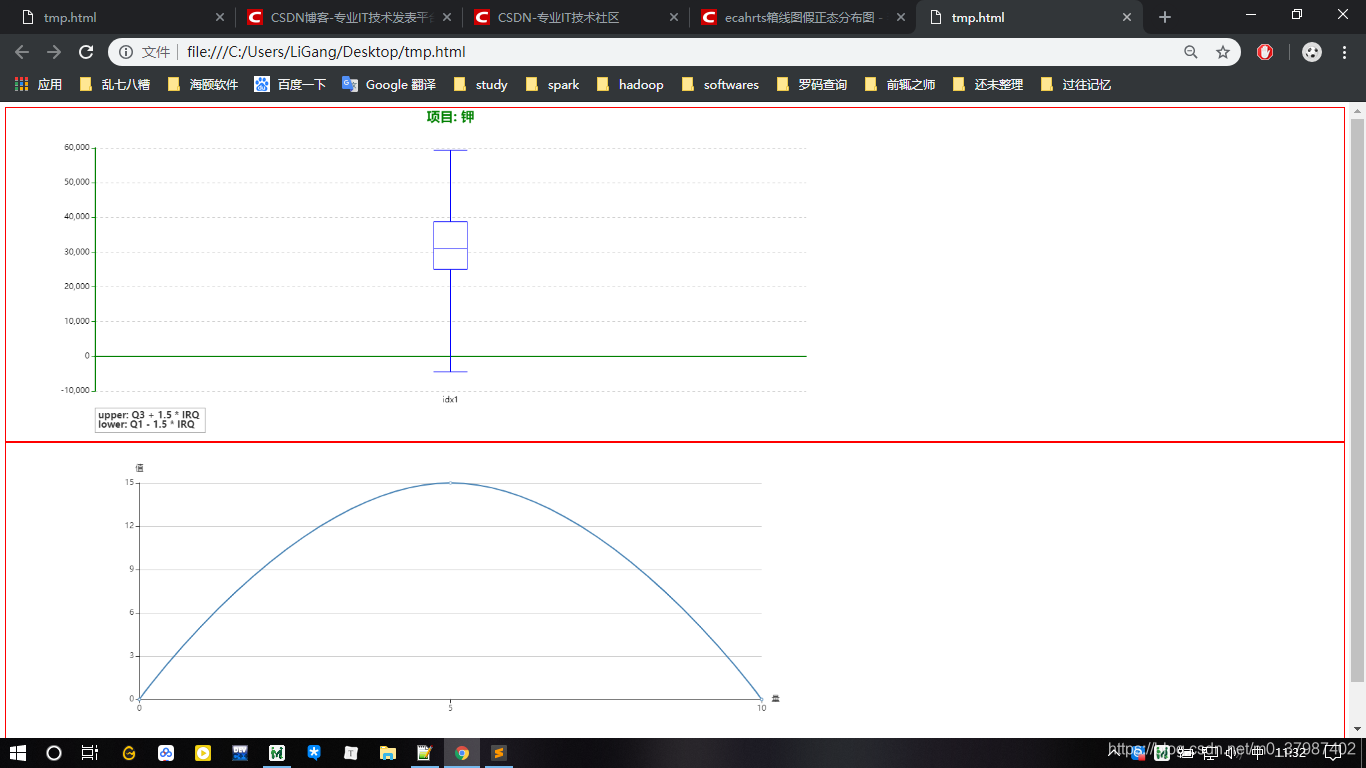The image size is (1366, 768).
Task: Click the chart title 项目: 钾
Action: coord(450,117)
